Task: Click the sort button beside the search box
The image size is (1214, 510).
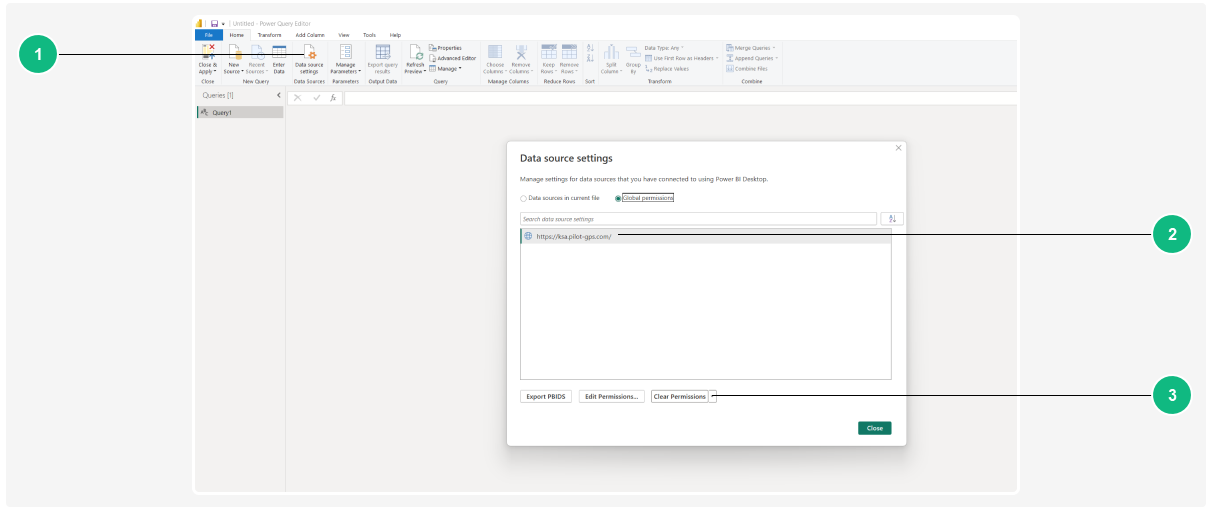Action: [891, 218]
